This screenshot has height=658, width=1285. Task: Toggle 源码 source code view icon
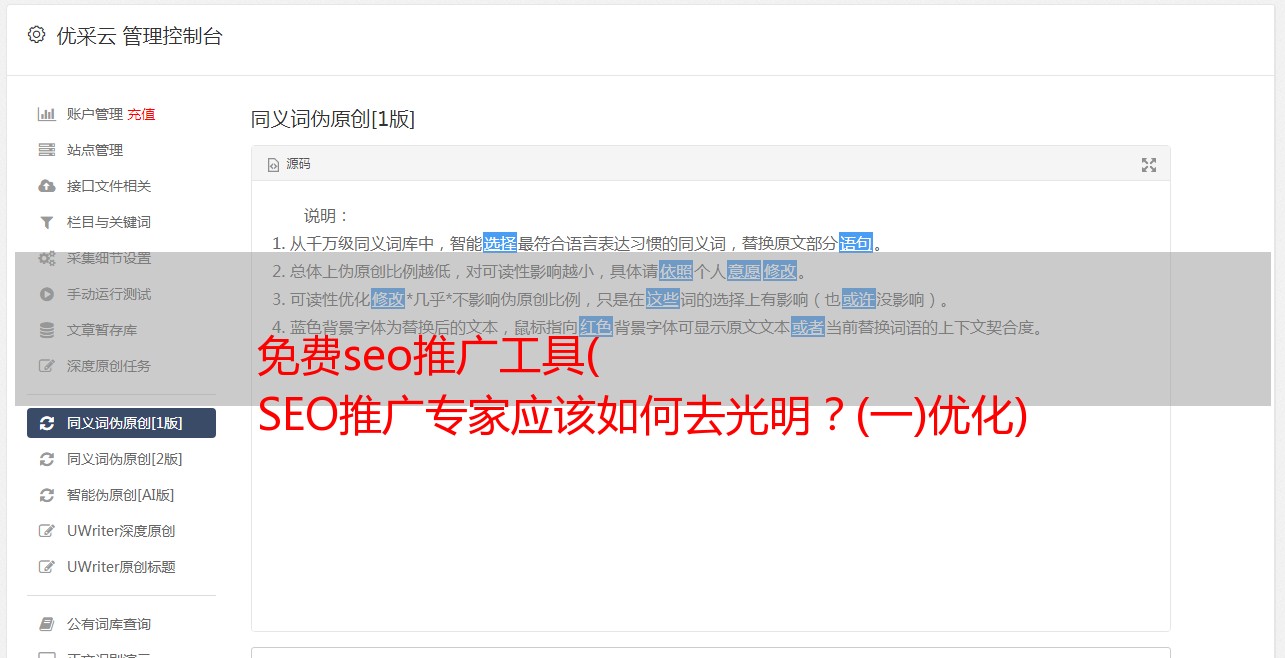(273, 165)
